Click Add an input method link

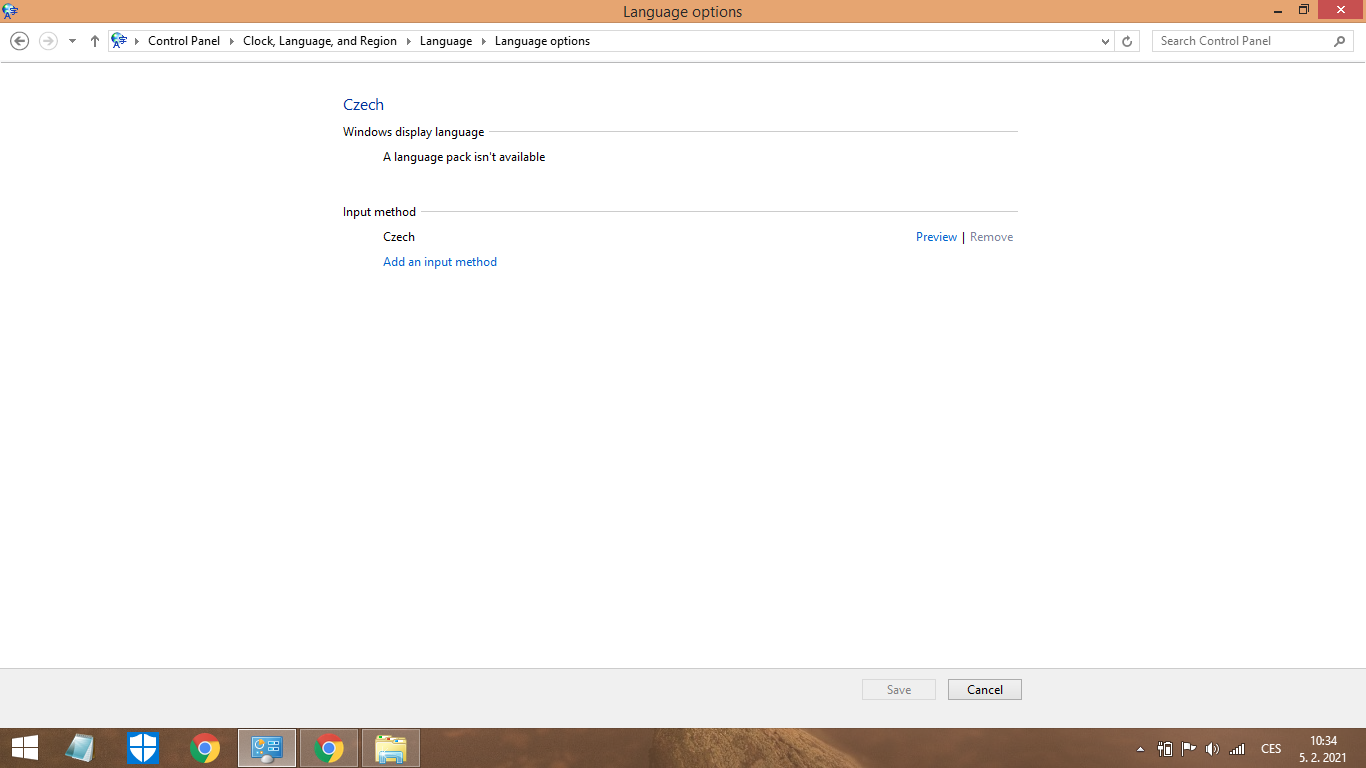440,262
